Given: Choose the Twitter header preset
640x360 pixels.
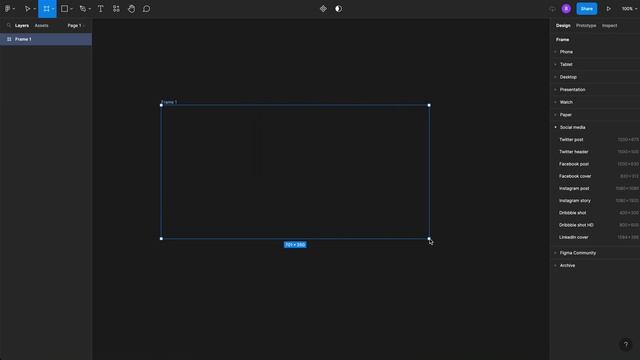Looking at the screenshot, I should pyautogui.click(x=595, y=152).
